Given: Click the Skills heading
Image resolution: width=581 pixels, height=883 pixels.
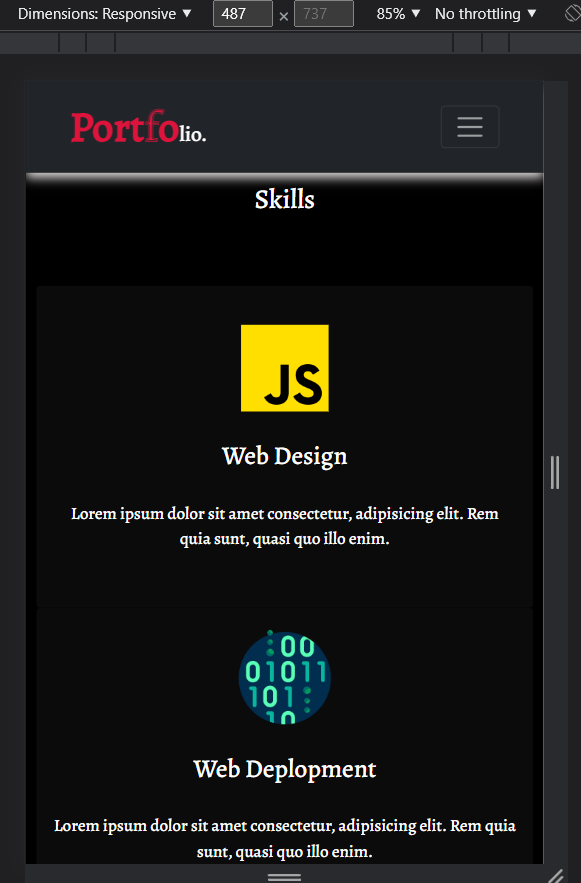Looking at the screenshot, I should point(285,199).
